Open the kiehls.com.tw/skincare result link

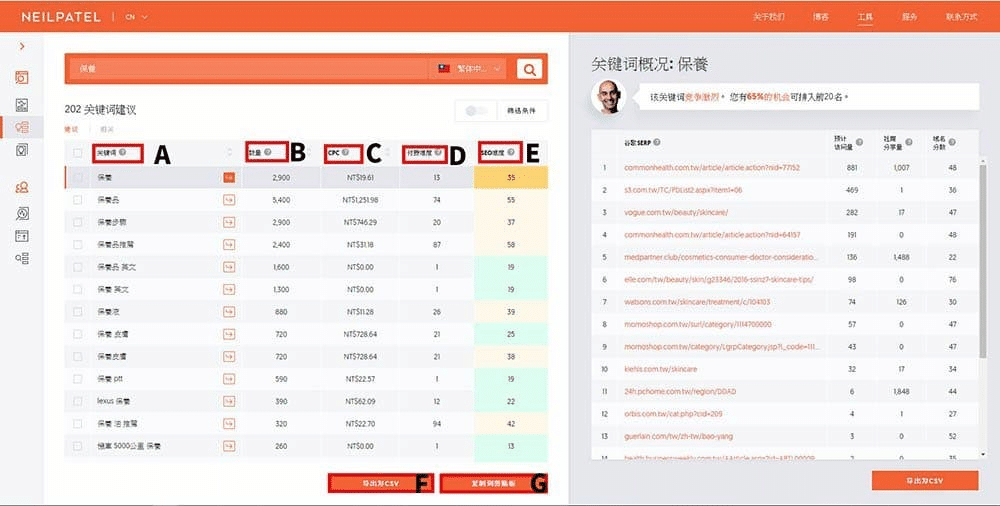coord(661,369)
